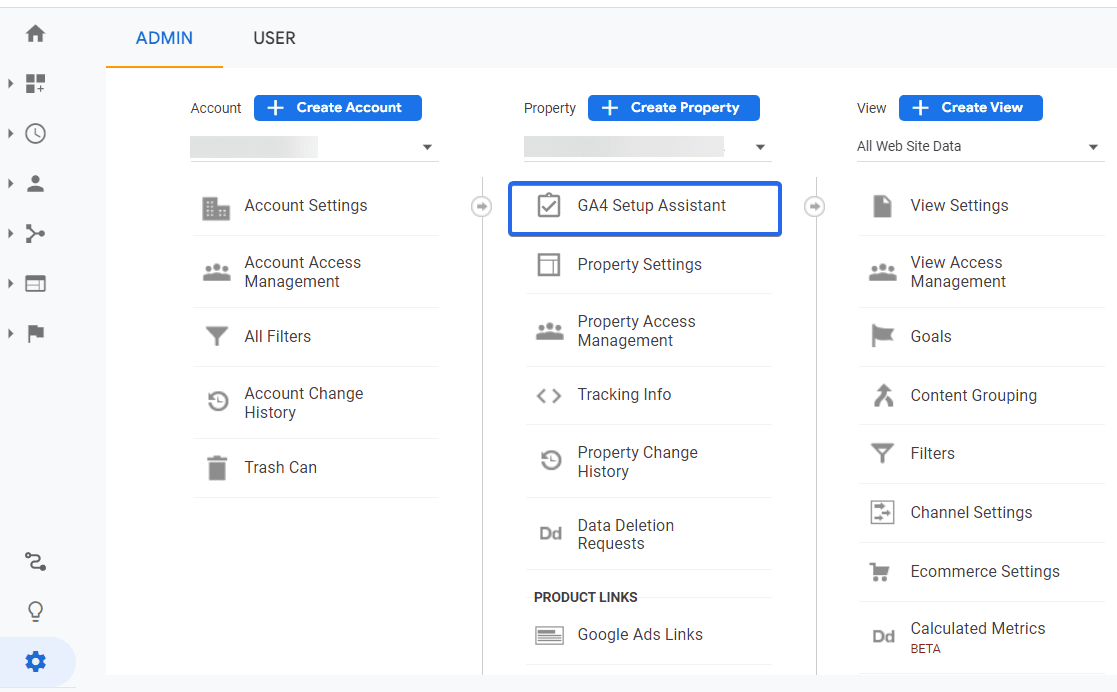The image size is (1117, 692).
Task: Open the Attribution path icon
Action: pyautogui.click(x=35, y=562)
